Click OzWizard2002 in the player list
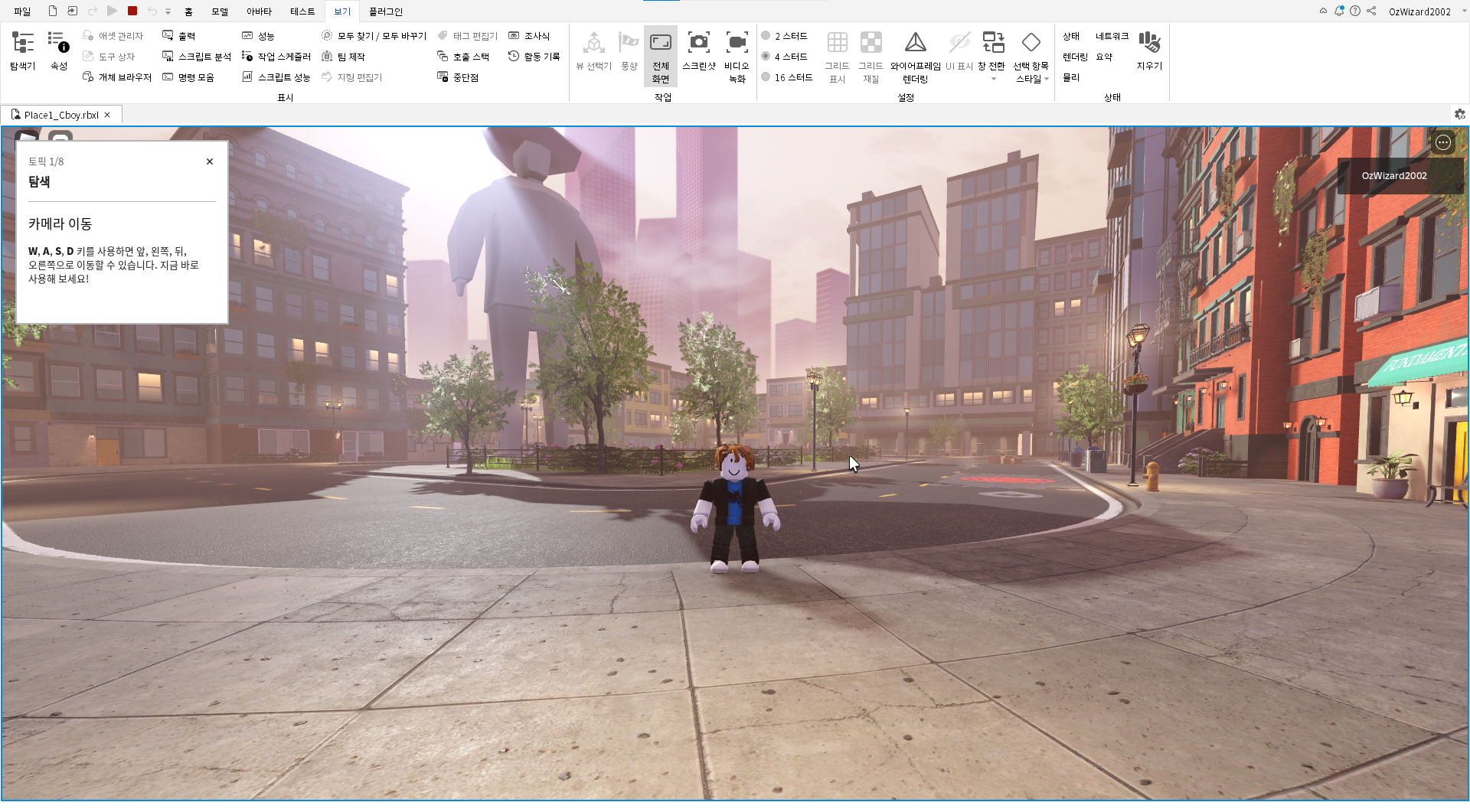This screenshot has height=812, width=1470. pyautogui.click(x=1393, y=175)
